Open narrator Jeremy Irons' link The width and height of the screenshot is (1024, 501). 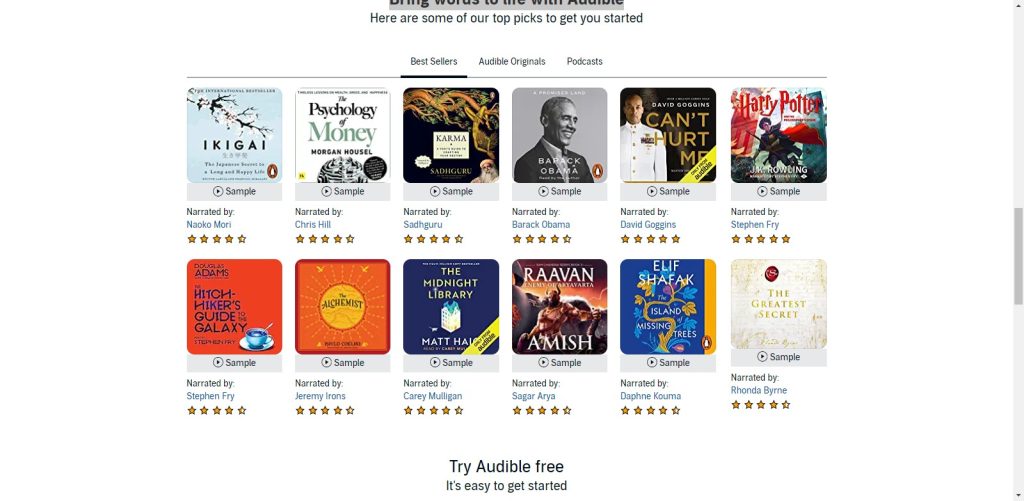coord(320,396)
